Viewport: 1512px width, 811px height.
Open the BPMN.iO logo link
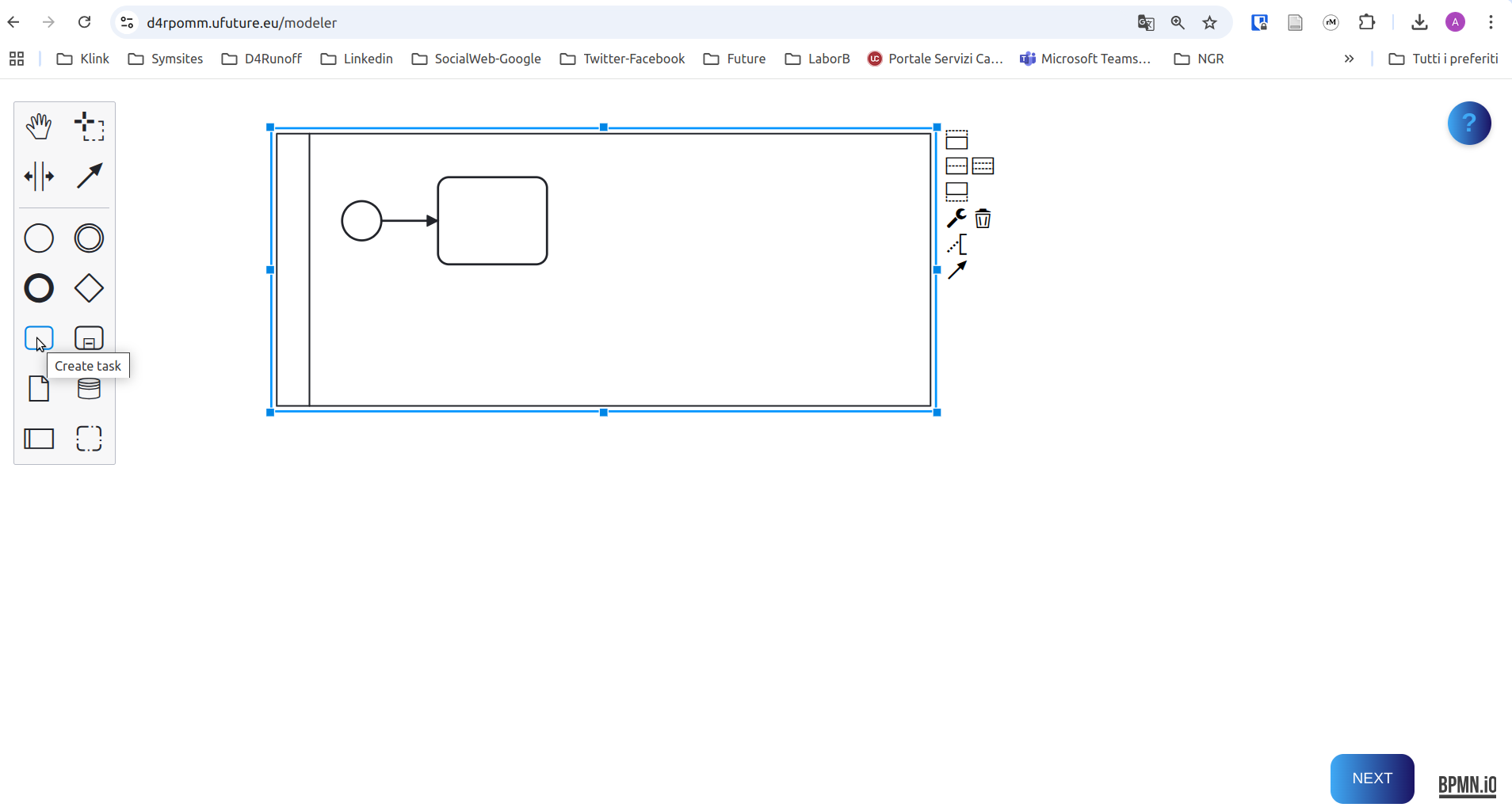coord(1467,784)
